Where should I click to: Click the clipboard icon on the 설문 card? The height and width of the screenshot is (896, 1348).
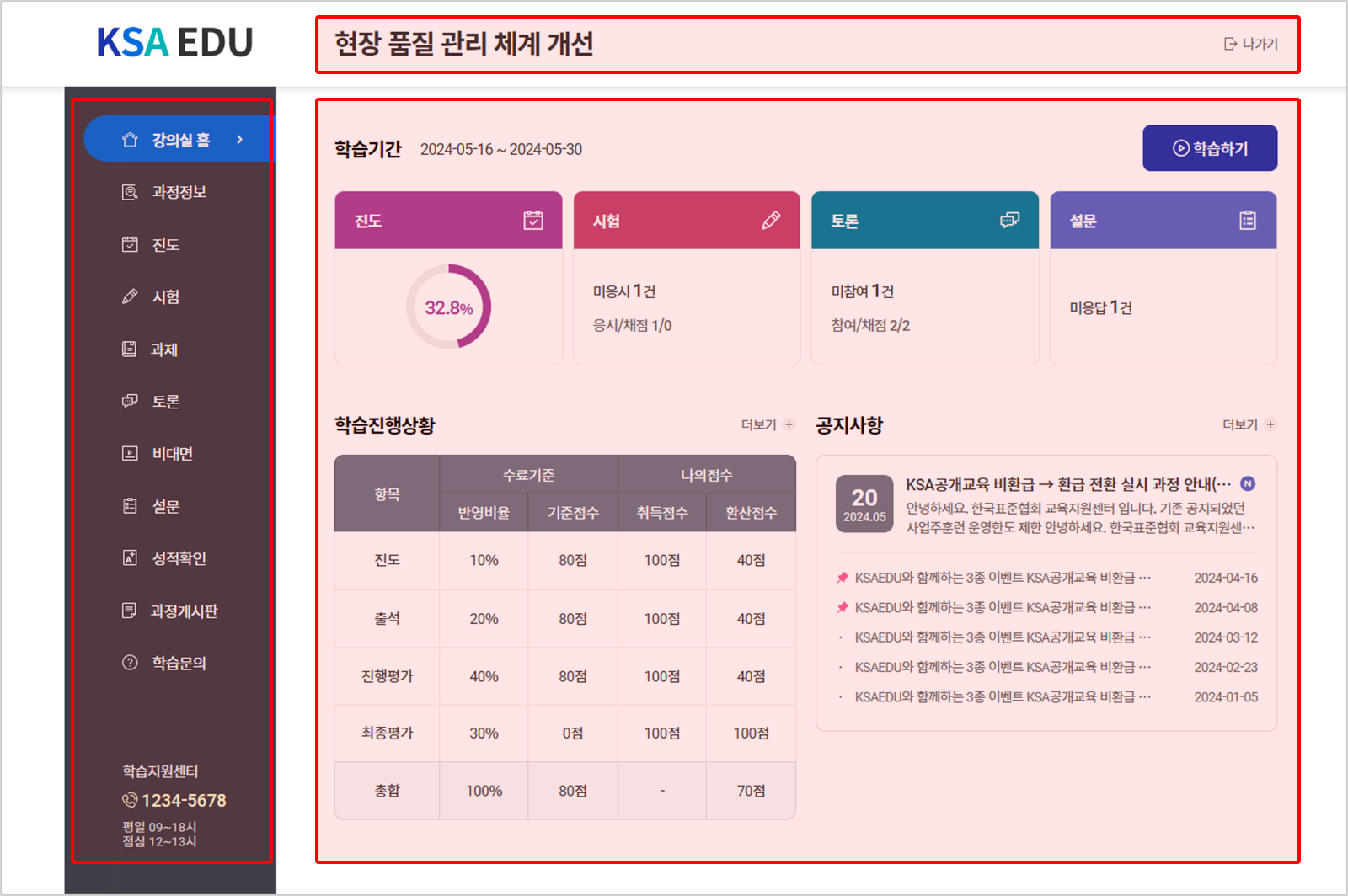pos(1248,220)
